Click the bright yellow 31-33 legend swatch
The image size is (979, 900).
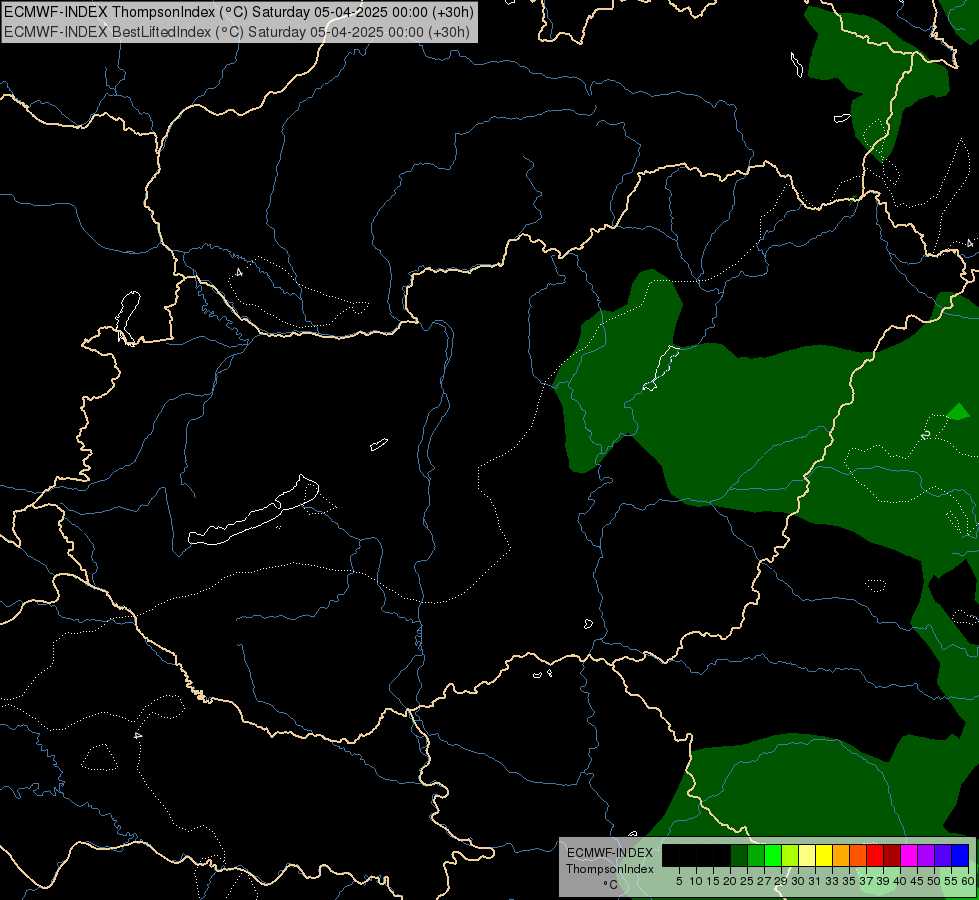[x=824, y=855]
